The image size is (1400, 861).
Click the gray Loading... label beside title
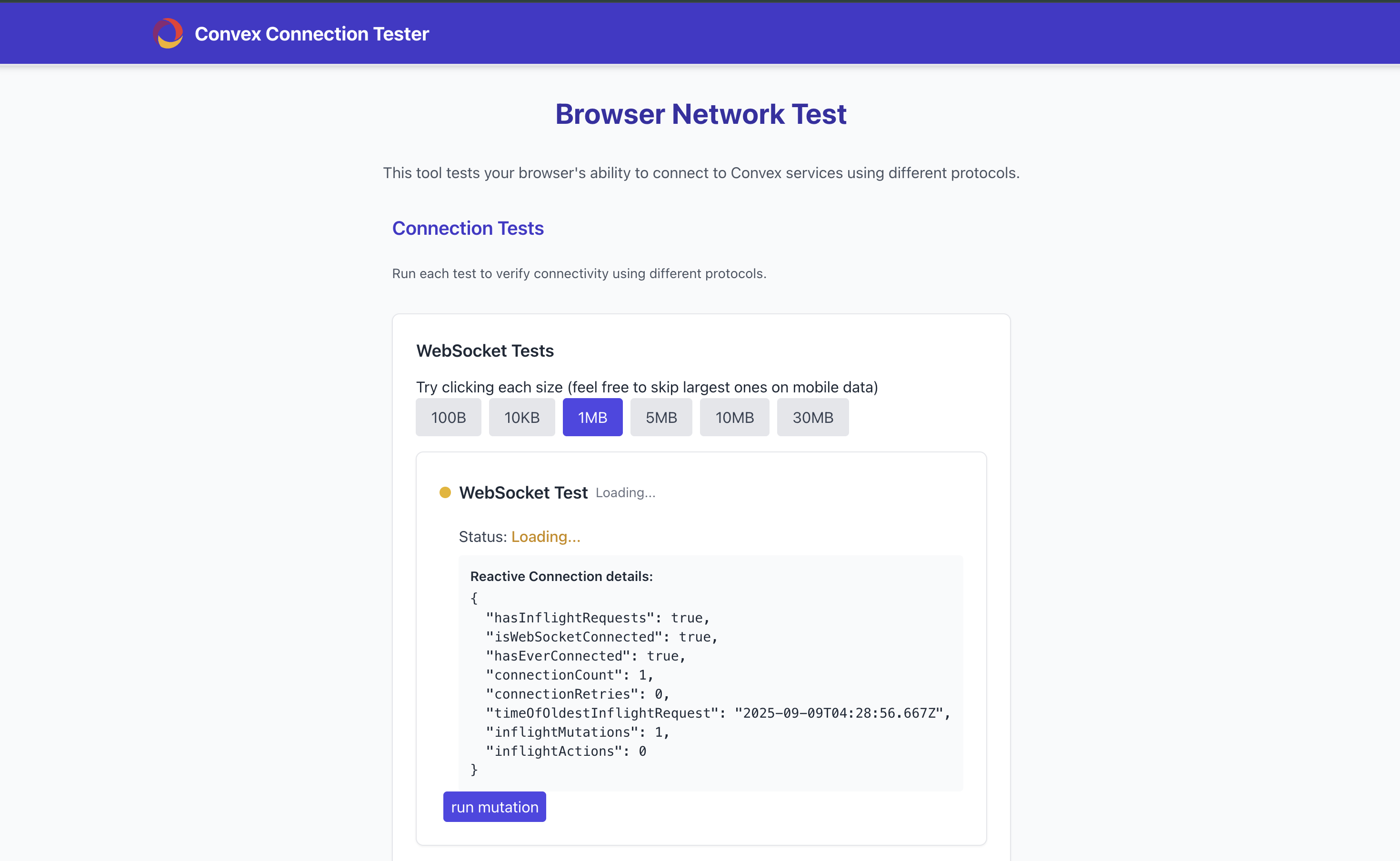click(x=625, y=492)
